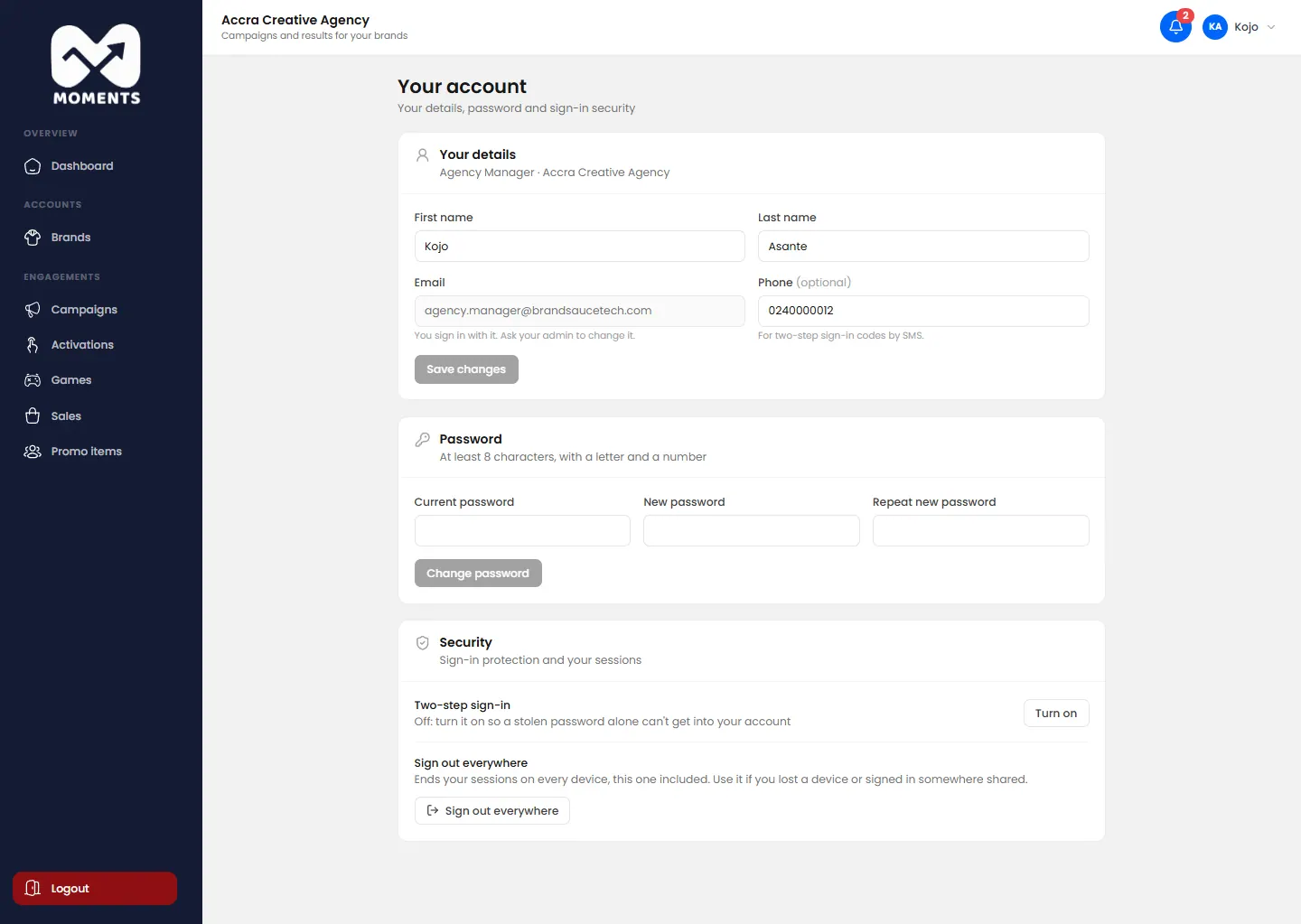Open notifications bell with 2 badge

coord(1175,26)
